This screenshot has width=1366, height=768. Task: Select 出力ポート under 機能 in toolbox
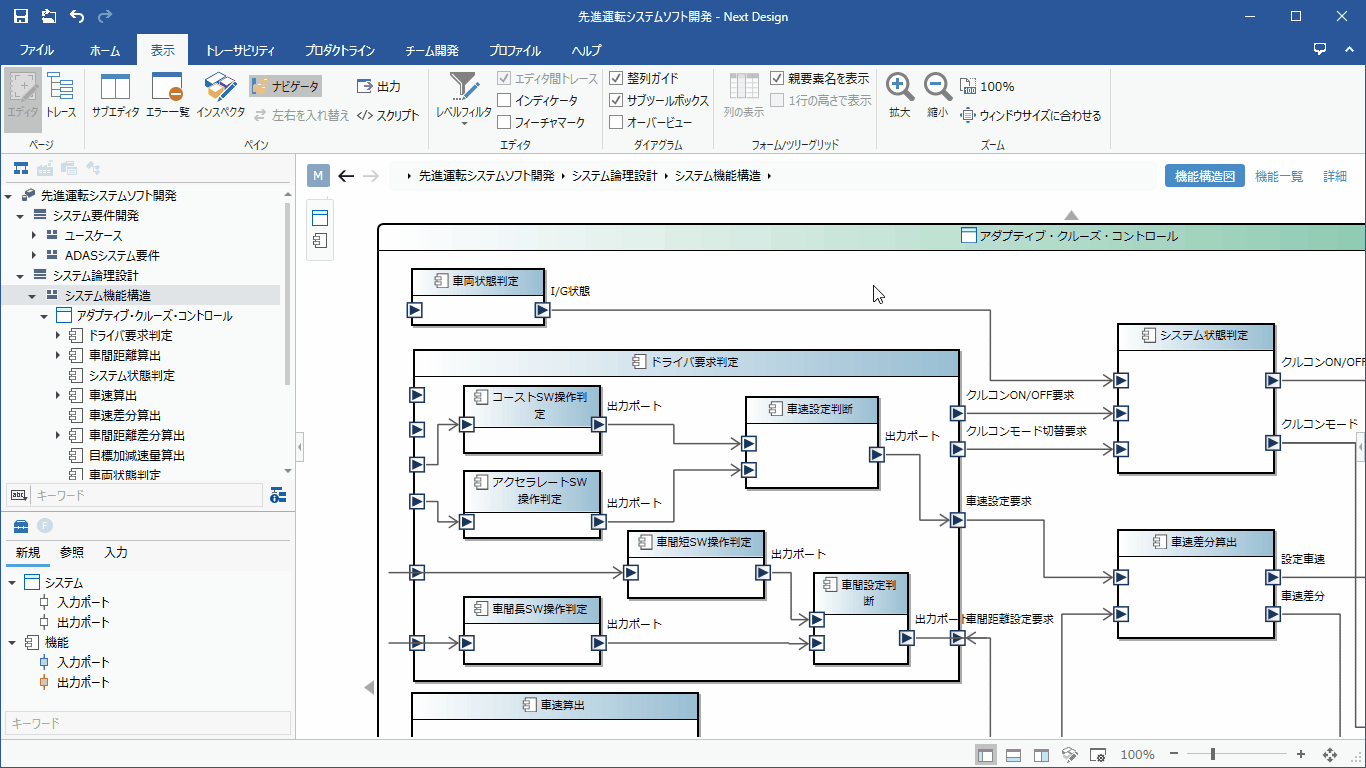pos(83,683)
